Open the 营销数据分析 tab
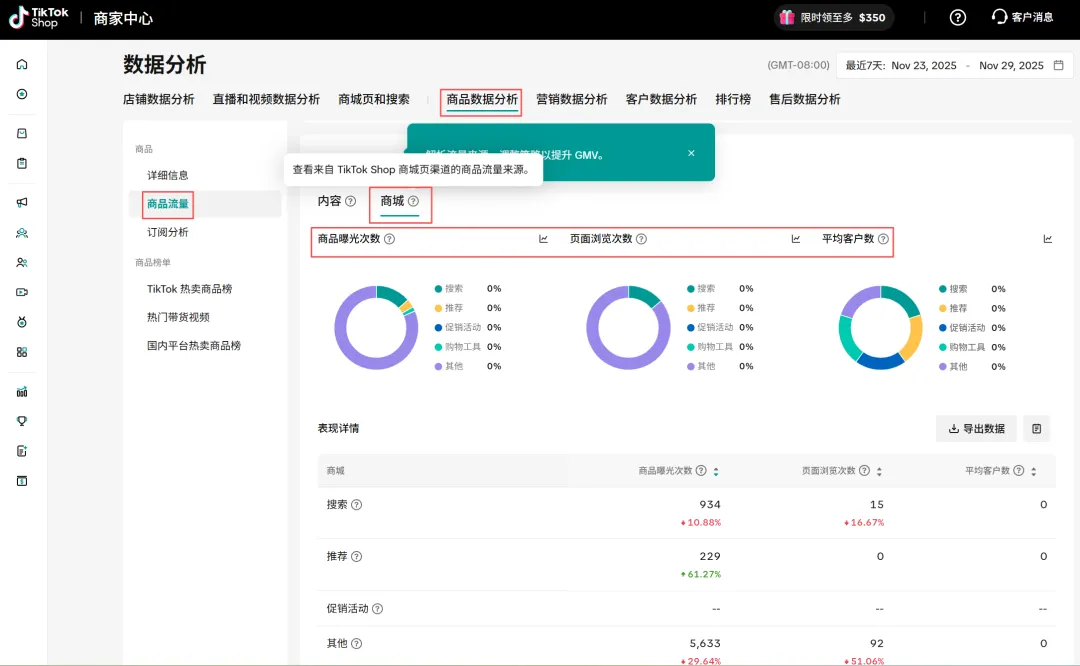The image size is (1080, 666). [571, 99]
